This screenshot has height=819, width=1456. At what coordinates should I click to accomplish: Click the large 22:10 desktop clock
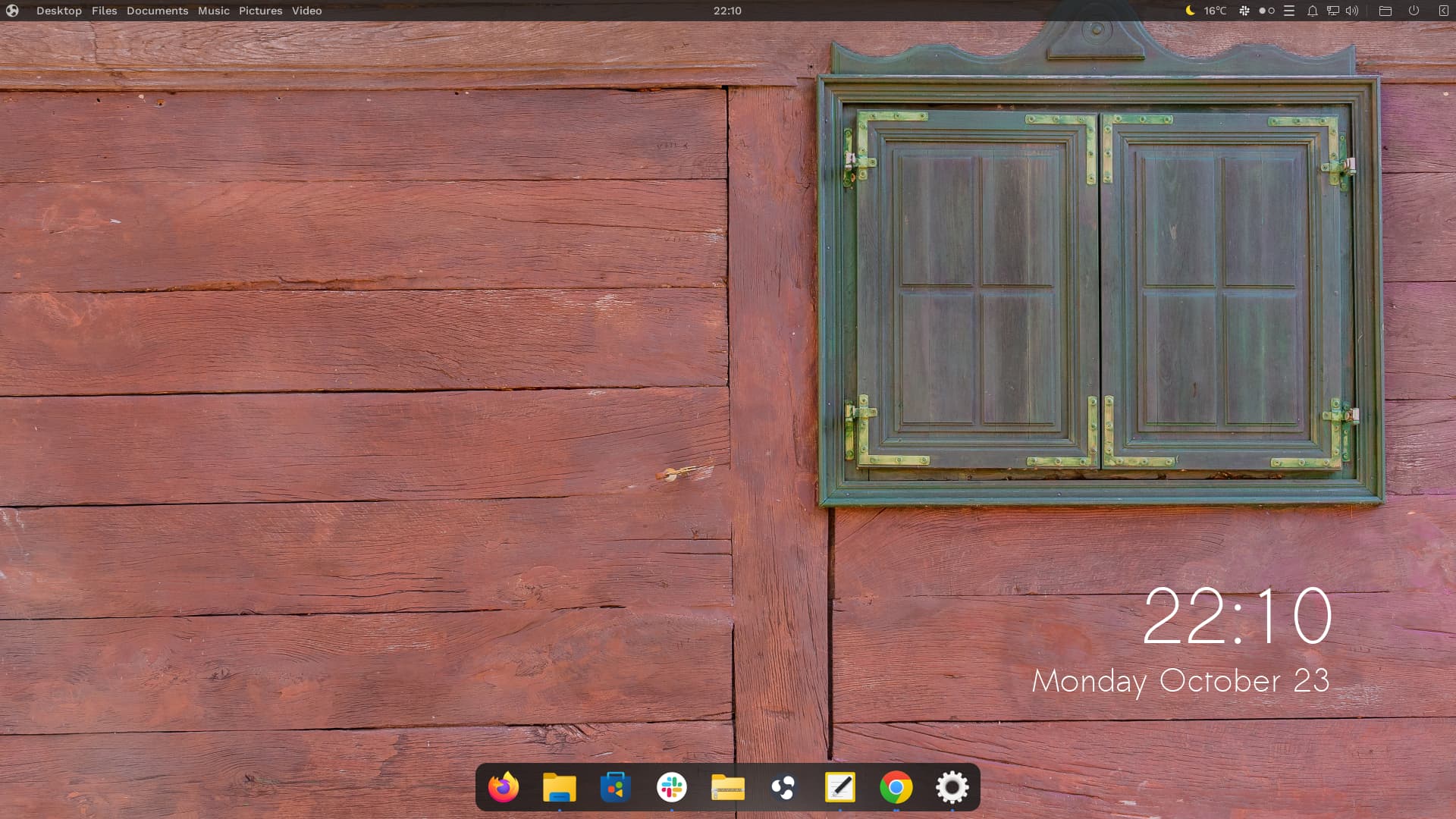[x=1237, y=616]
